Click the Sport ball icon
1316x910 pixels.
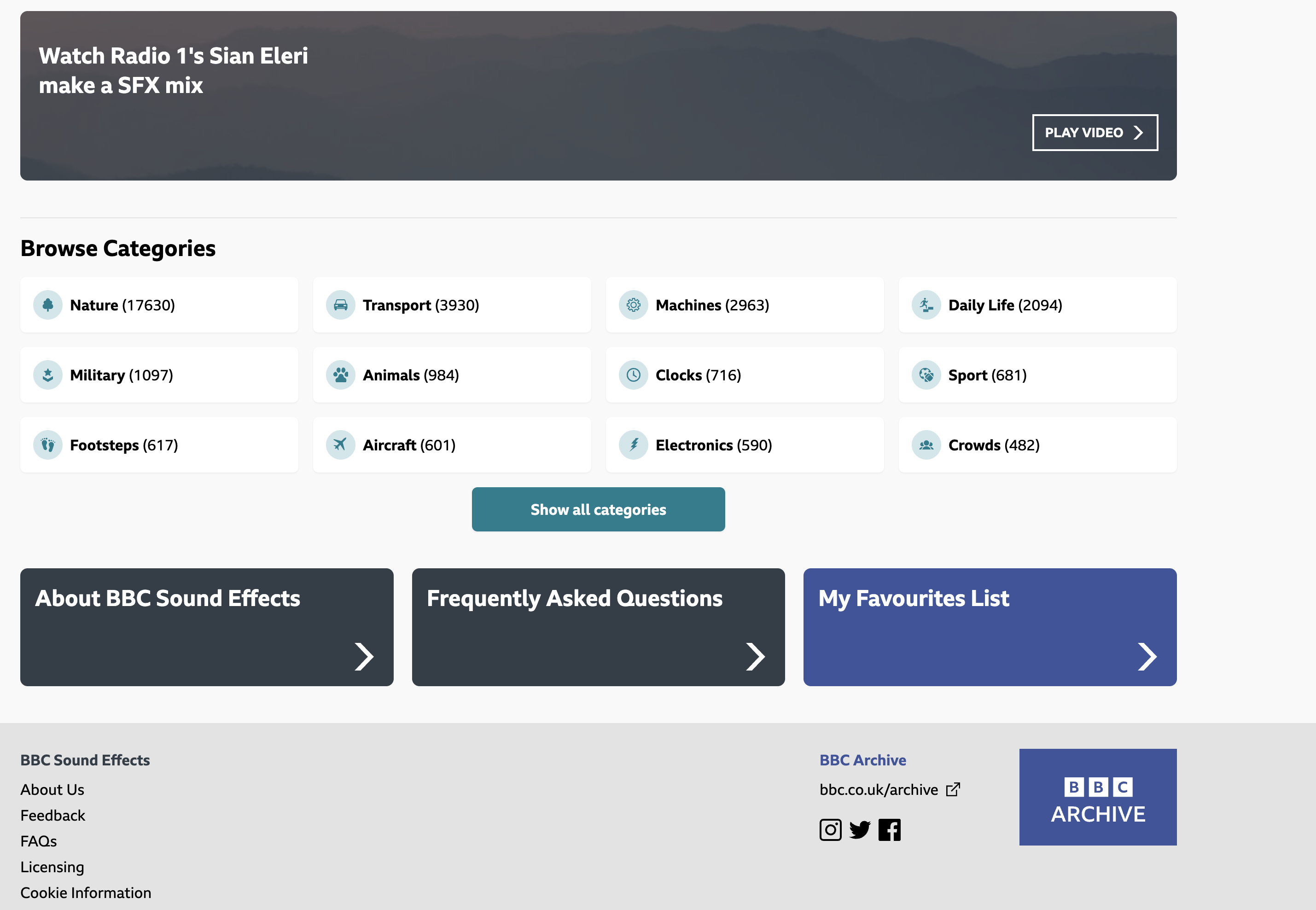tap(926, 375)
